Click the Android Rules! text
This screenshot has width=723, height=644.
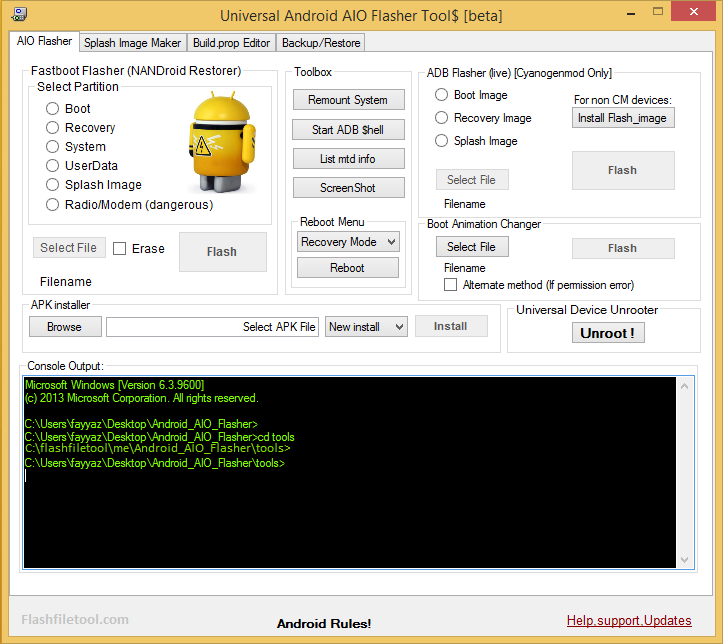tap(324, 624)
